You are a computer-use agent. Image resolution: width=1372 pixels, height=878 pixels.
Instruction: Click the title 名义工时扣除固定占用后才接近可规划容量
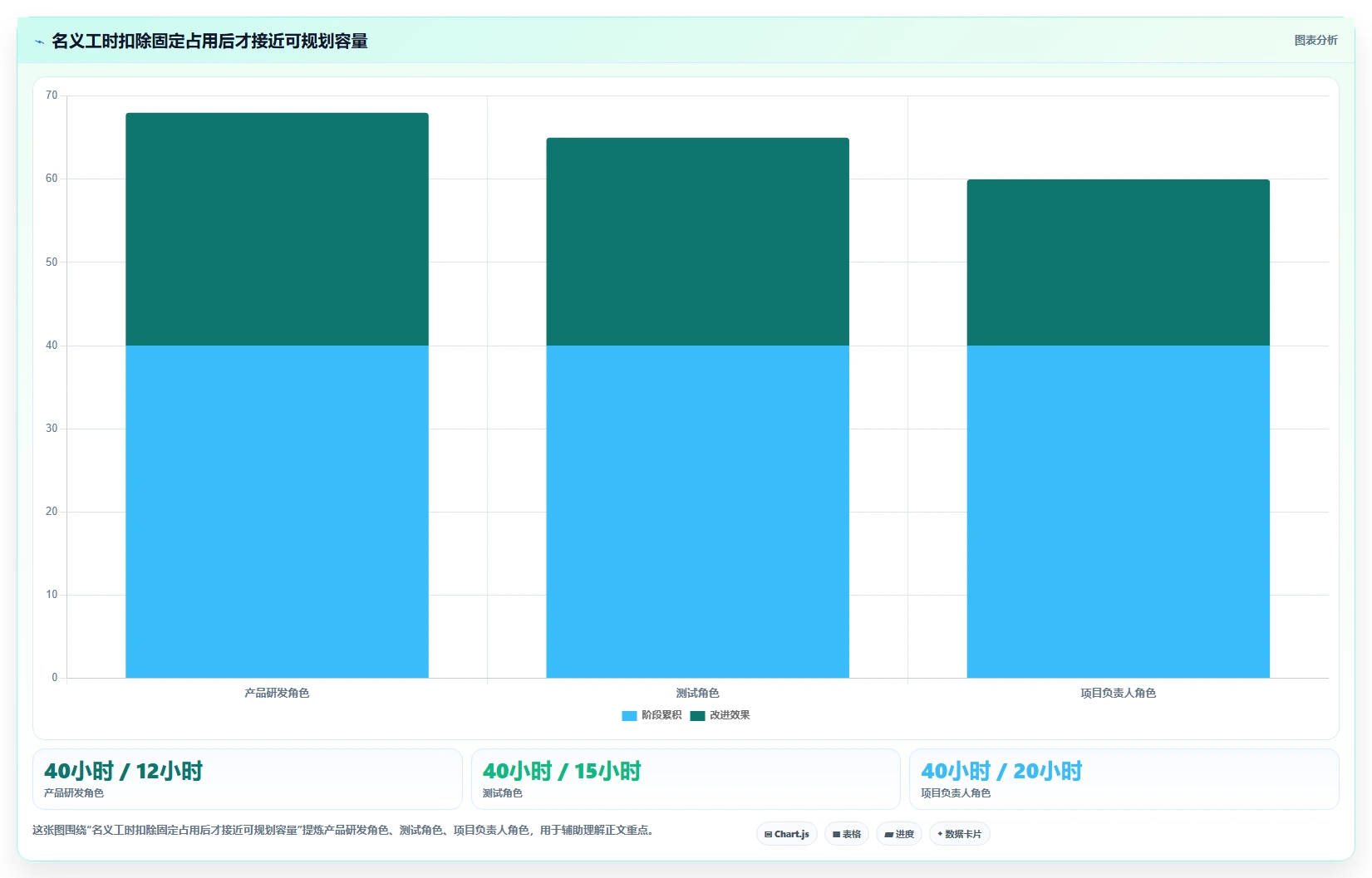209,41
